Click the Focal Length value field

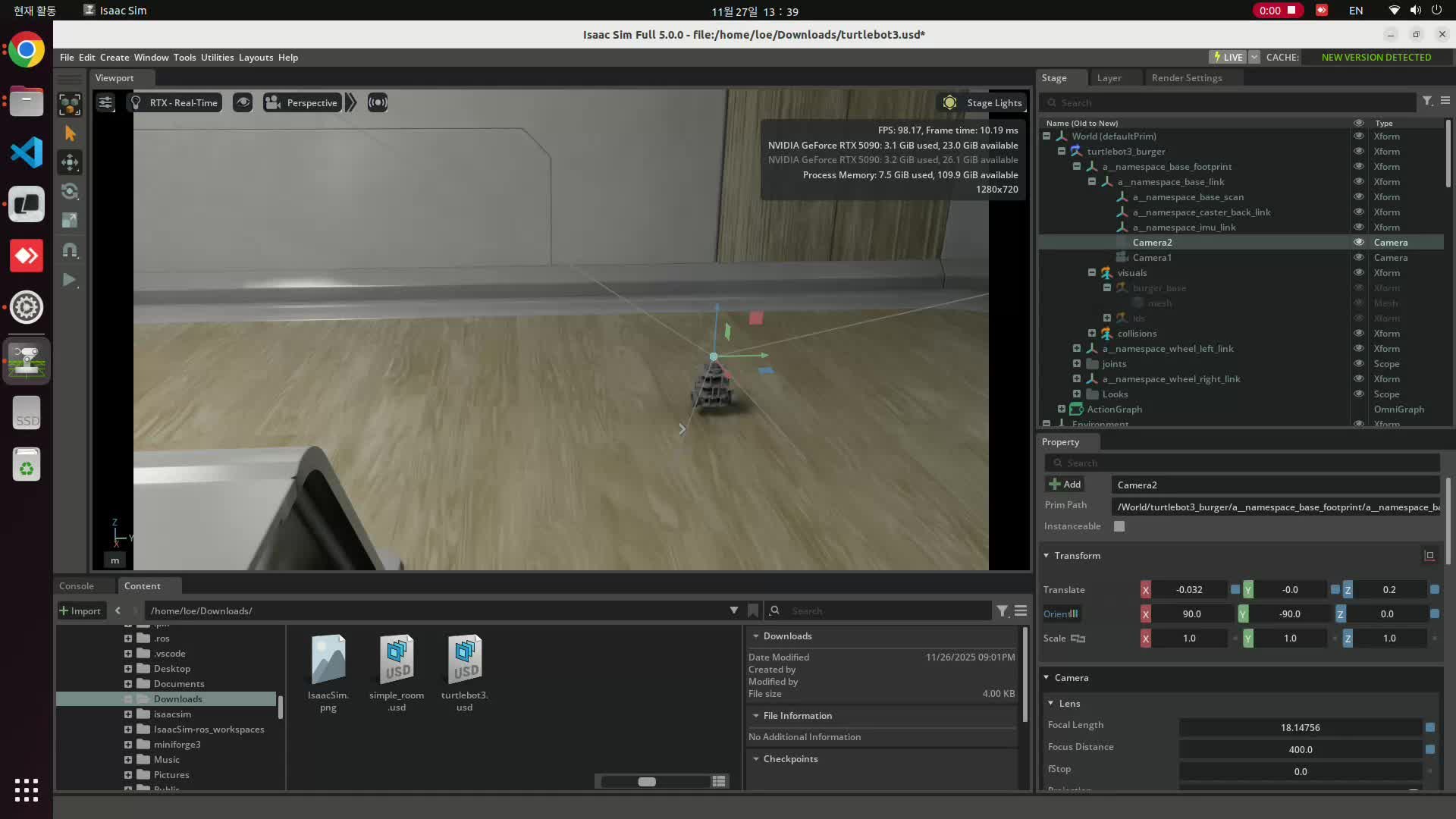pyautogui.click(x=1300, y=728)
